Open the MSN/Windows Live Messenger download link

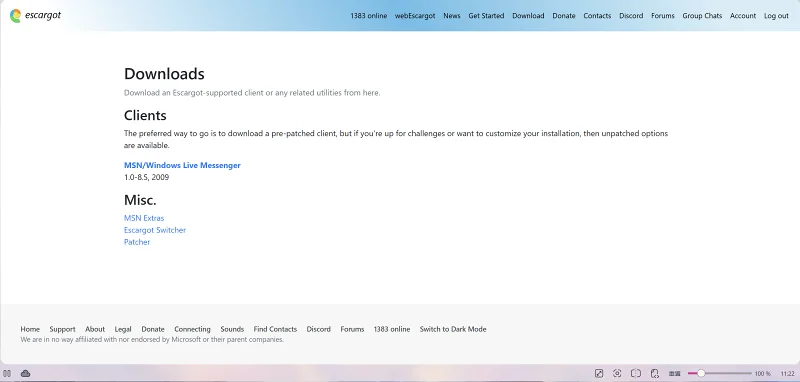182,165
